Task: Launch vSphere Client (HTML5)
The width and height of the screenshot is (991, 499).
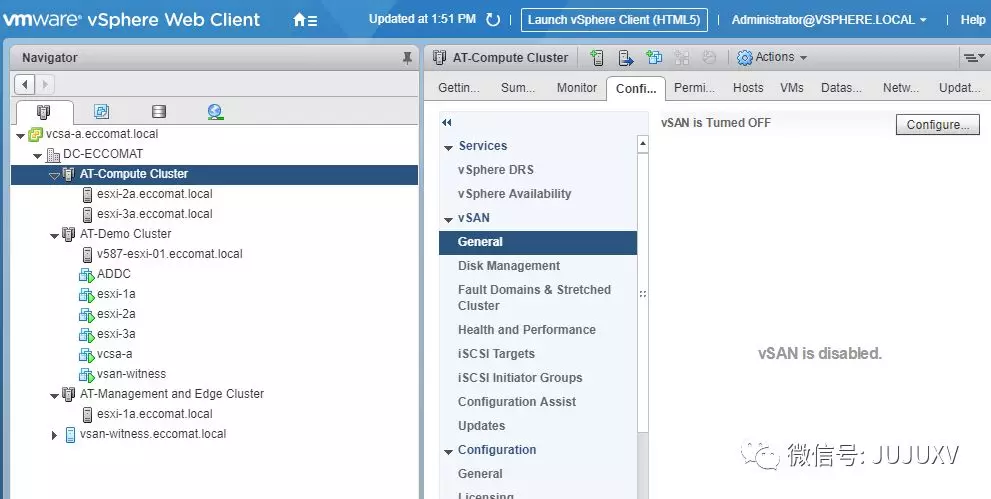Action: 614,20
